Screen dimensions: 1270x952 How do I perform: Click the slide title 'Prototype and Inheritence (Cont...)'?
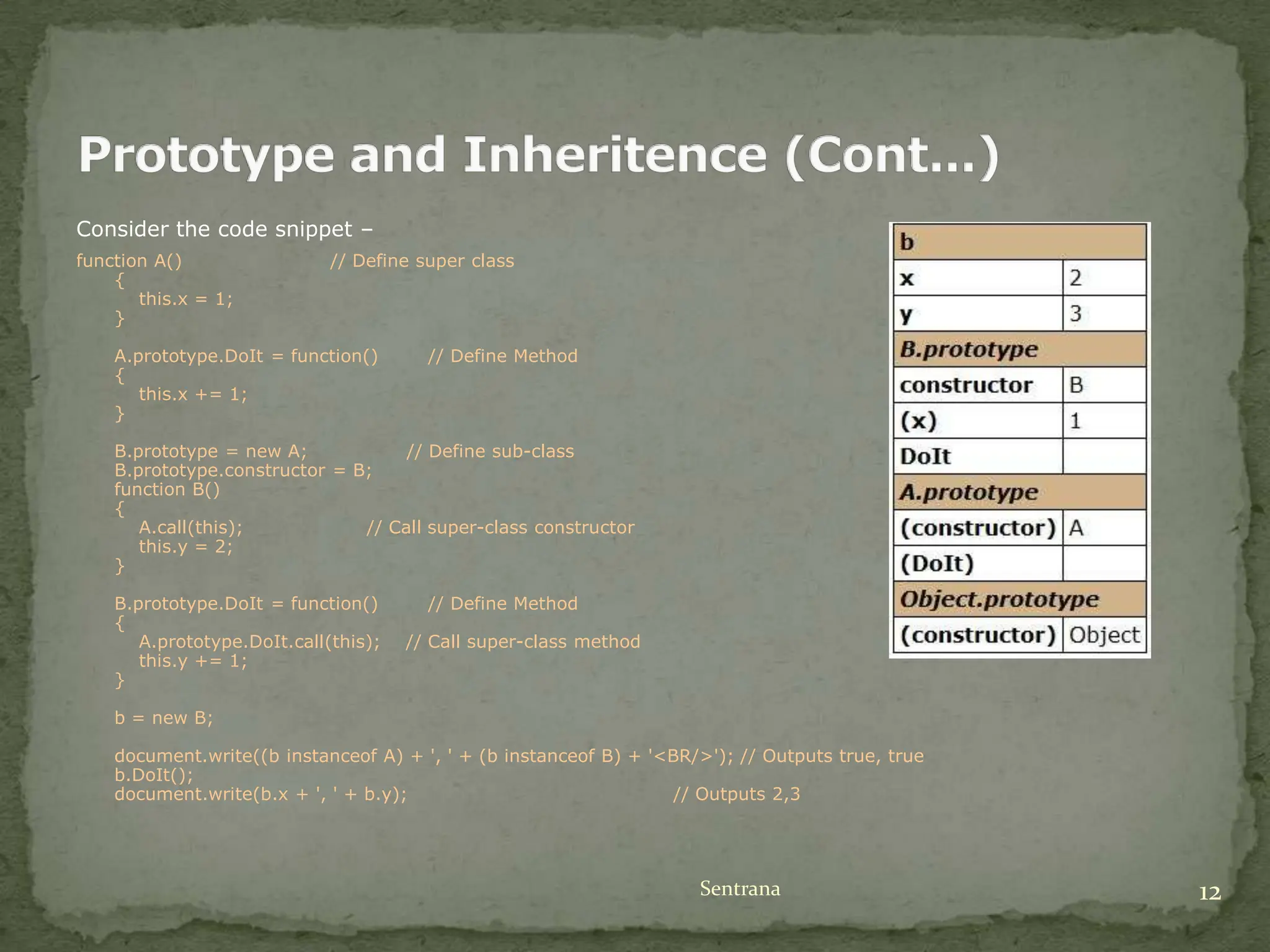(538, 156)
